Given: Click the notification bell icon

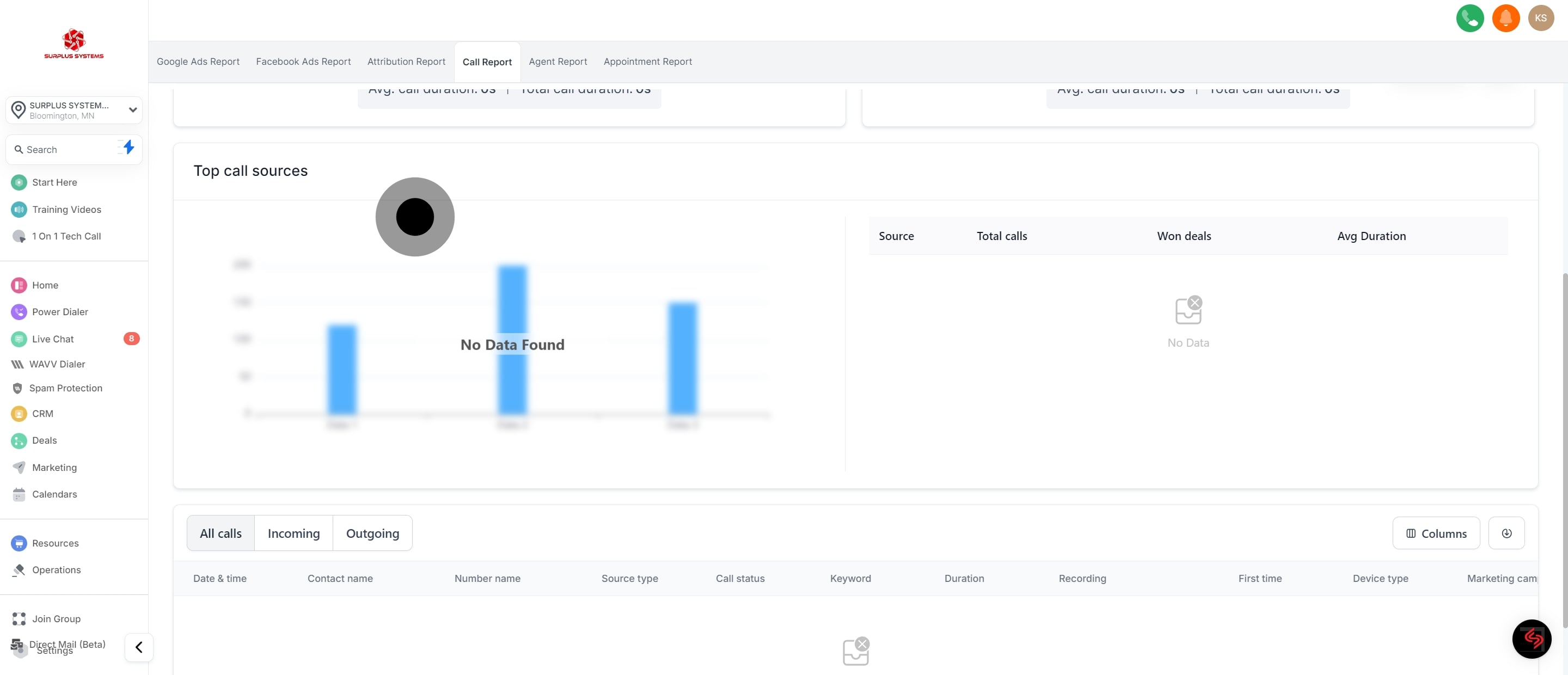Looking at the screenshot, I should tap(1506, 19).
